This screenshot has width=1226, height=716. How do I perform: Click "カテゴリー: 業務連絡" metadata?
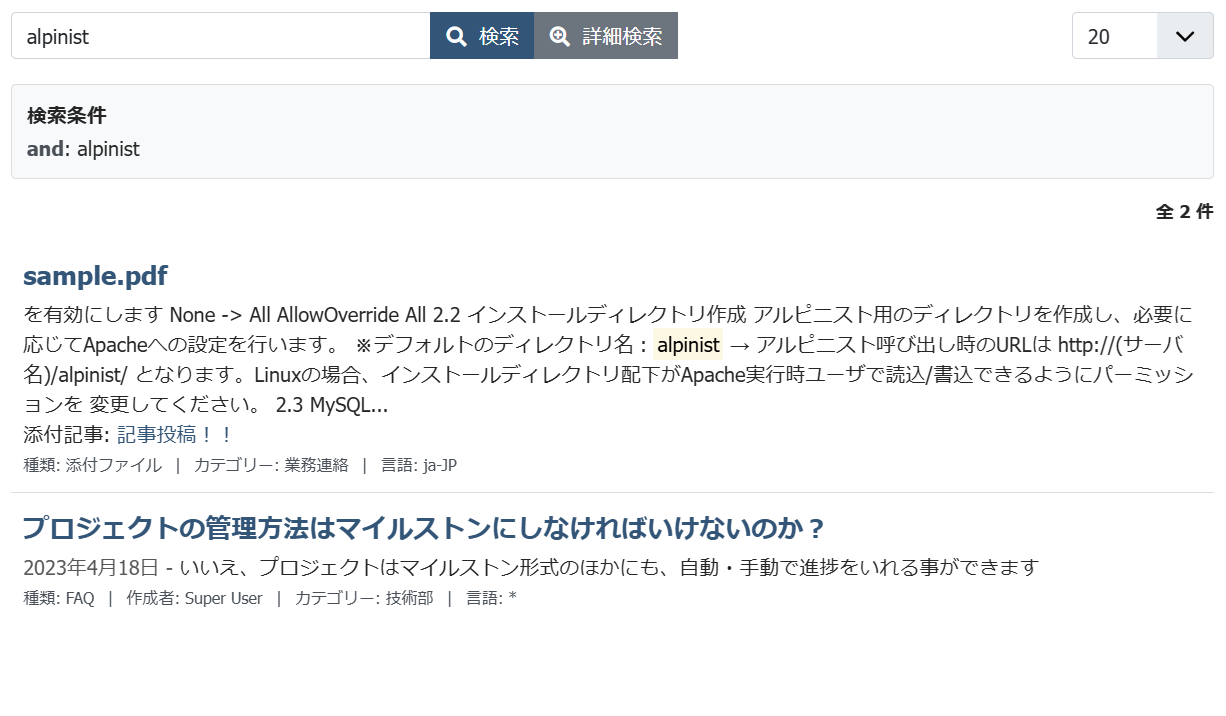pyautogui.click(x=271, y=465)
